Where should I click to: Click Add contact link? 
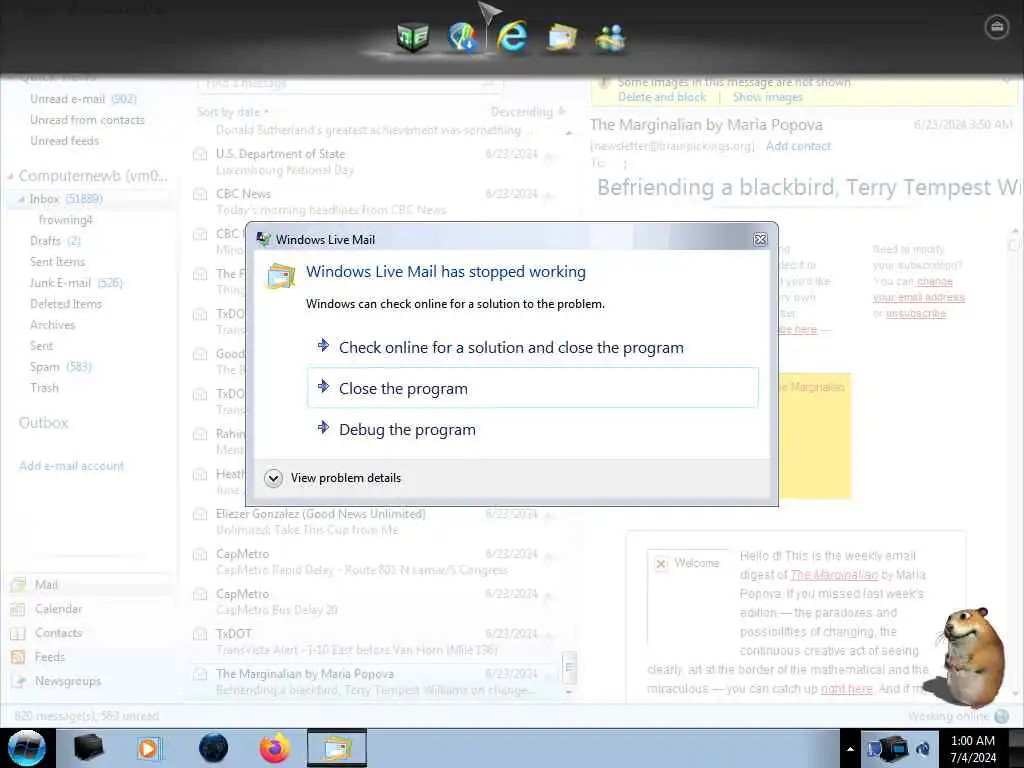[x=798, y=146]
